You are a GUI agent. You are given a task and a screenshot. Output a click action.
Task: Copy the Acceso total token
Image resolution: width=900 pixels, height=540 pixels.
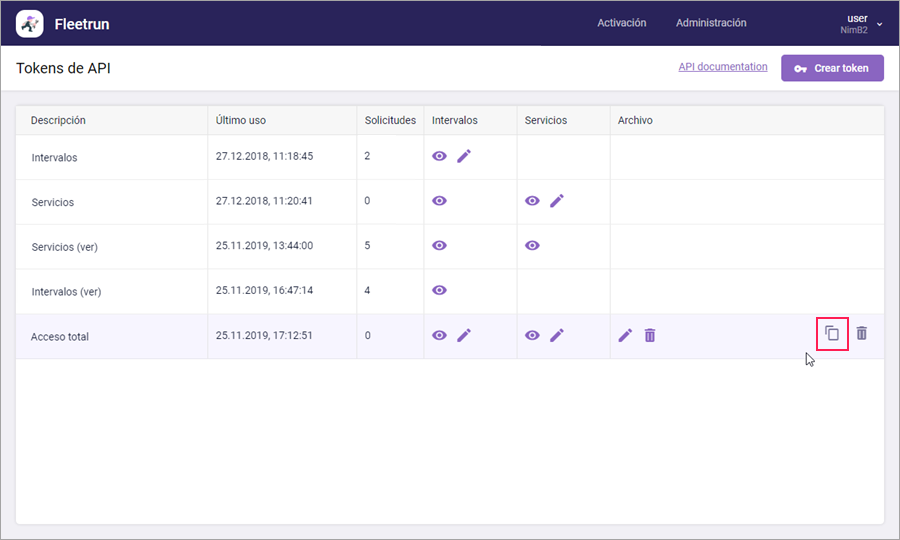click(x=832, y=333)
